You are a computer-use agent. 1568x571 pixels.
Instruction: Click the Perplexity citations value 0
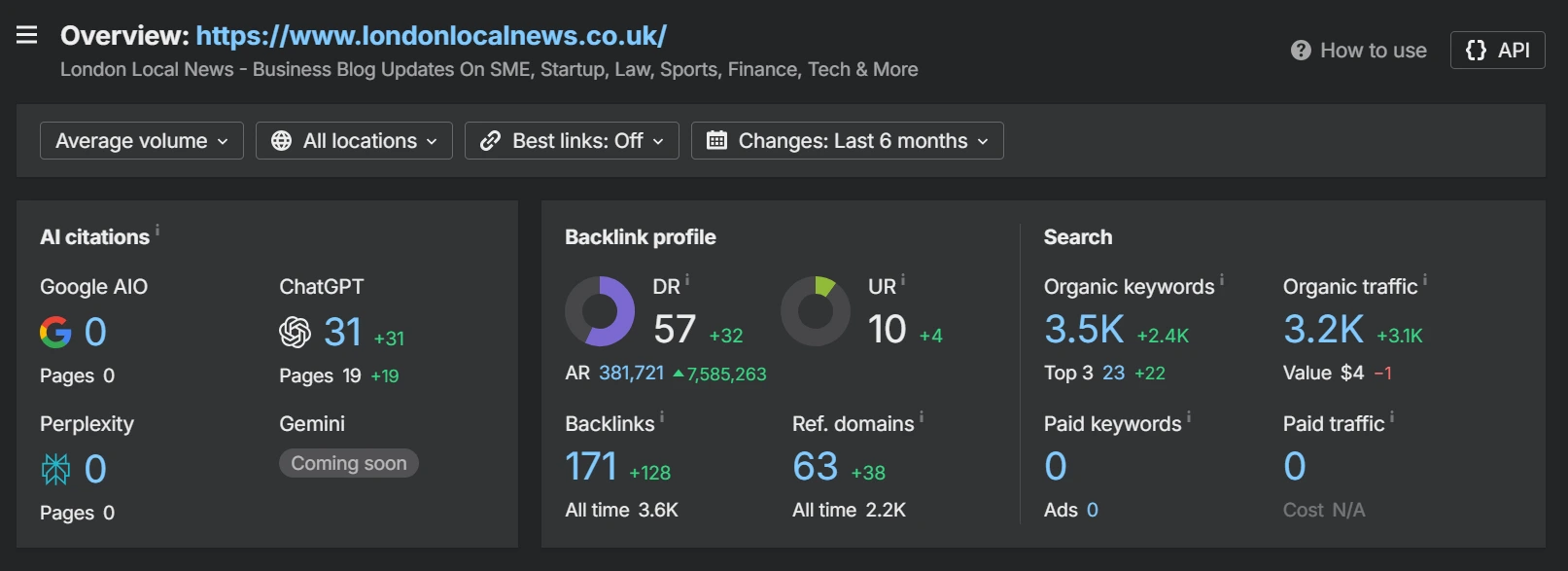click(x=95, y=469)
